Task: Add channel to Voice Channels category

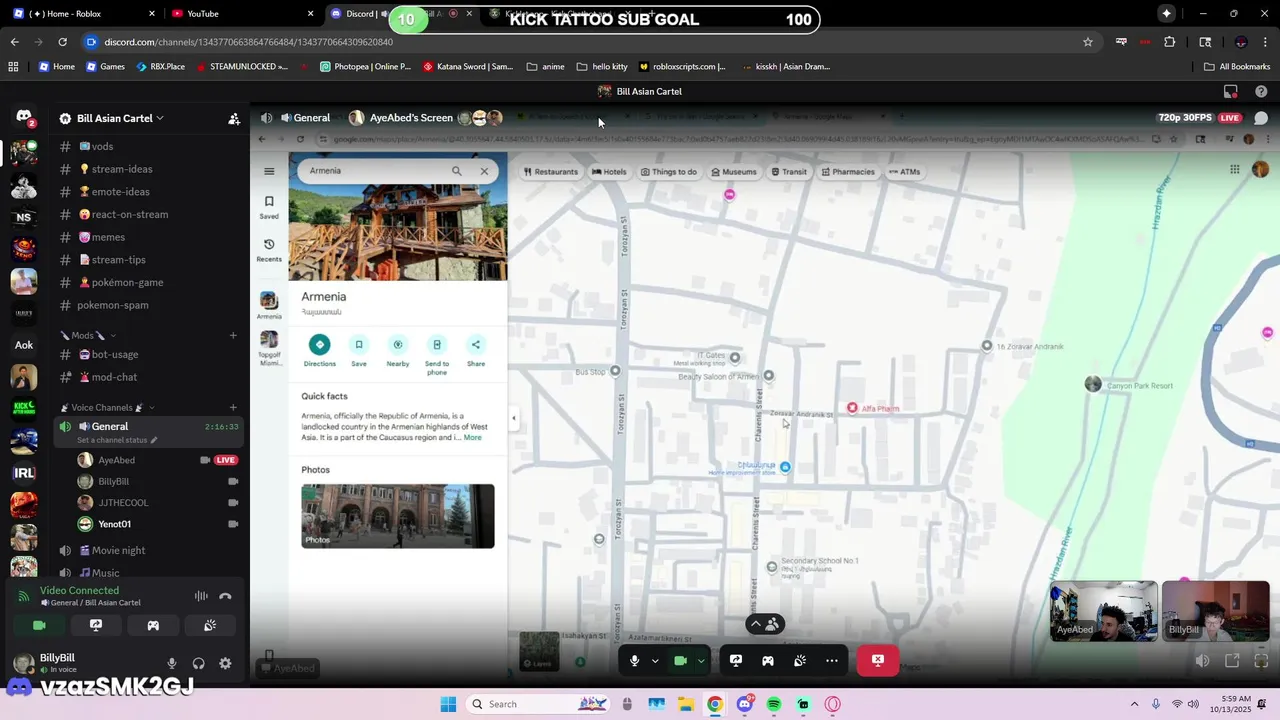Action: point(233,407)
